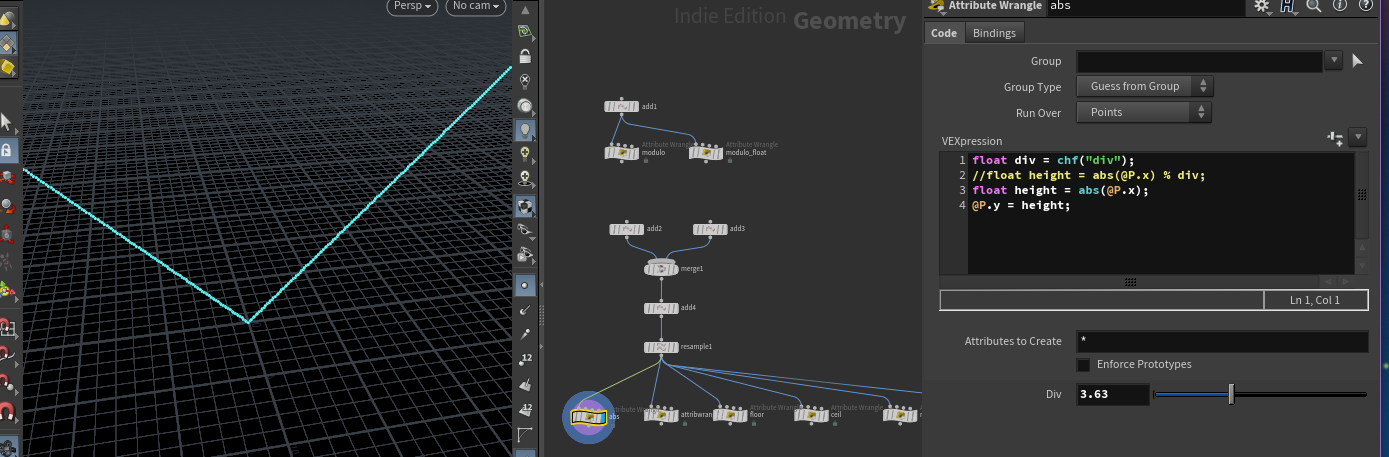This screenshot has height=457, width=1389.
Task: Click the add2 node
Action: click(627, 229)
